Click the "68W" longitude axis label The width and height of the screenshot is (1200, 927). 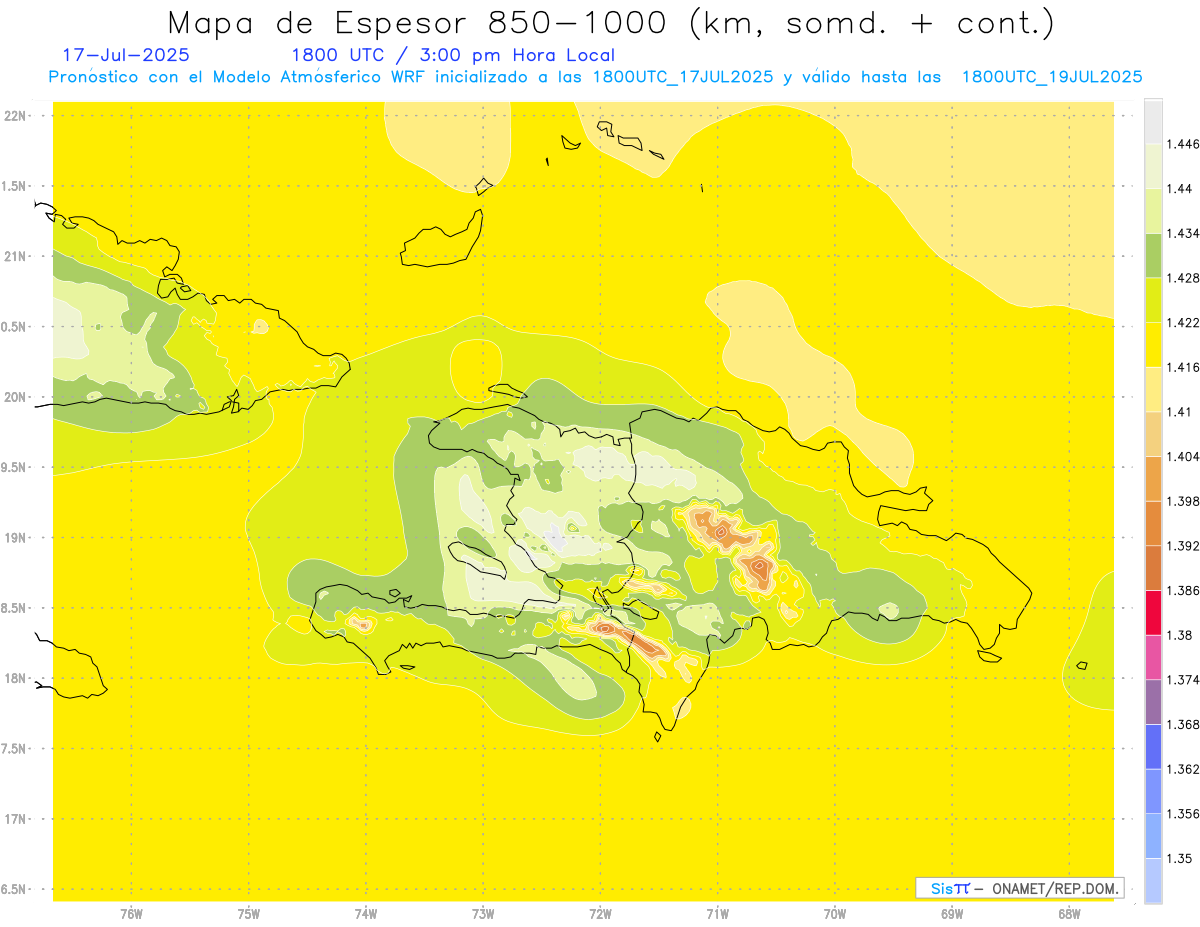coord(1069,915)
